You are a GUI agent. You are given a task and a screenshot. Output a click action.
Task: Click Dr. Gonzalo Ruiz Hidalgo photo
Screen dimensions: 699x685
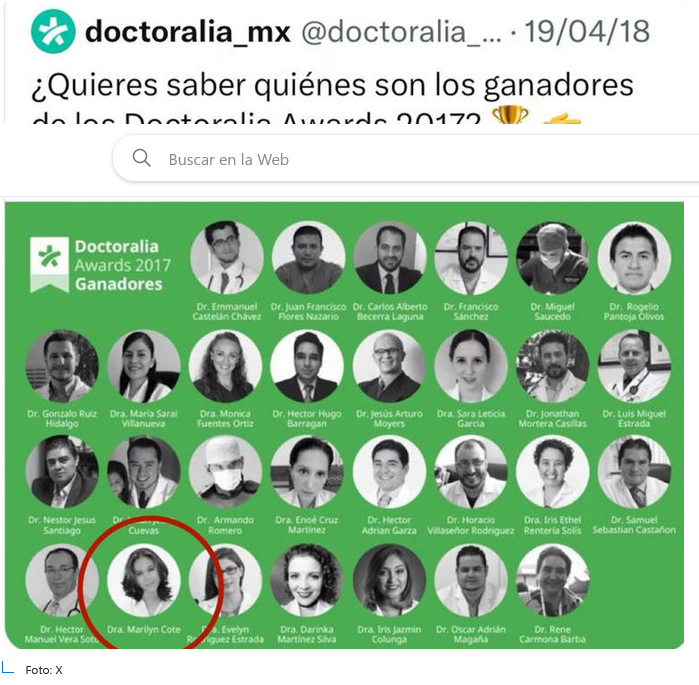(x=62, y=366)
